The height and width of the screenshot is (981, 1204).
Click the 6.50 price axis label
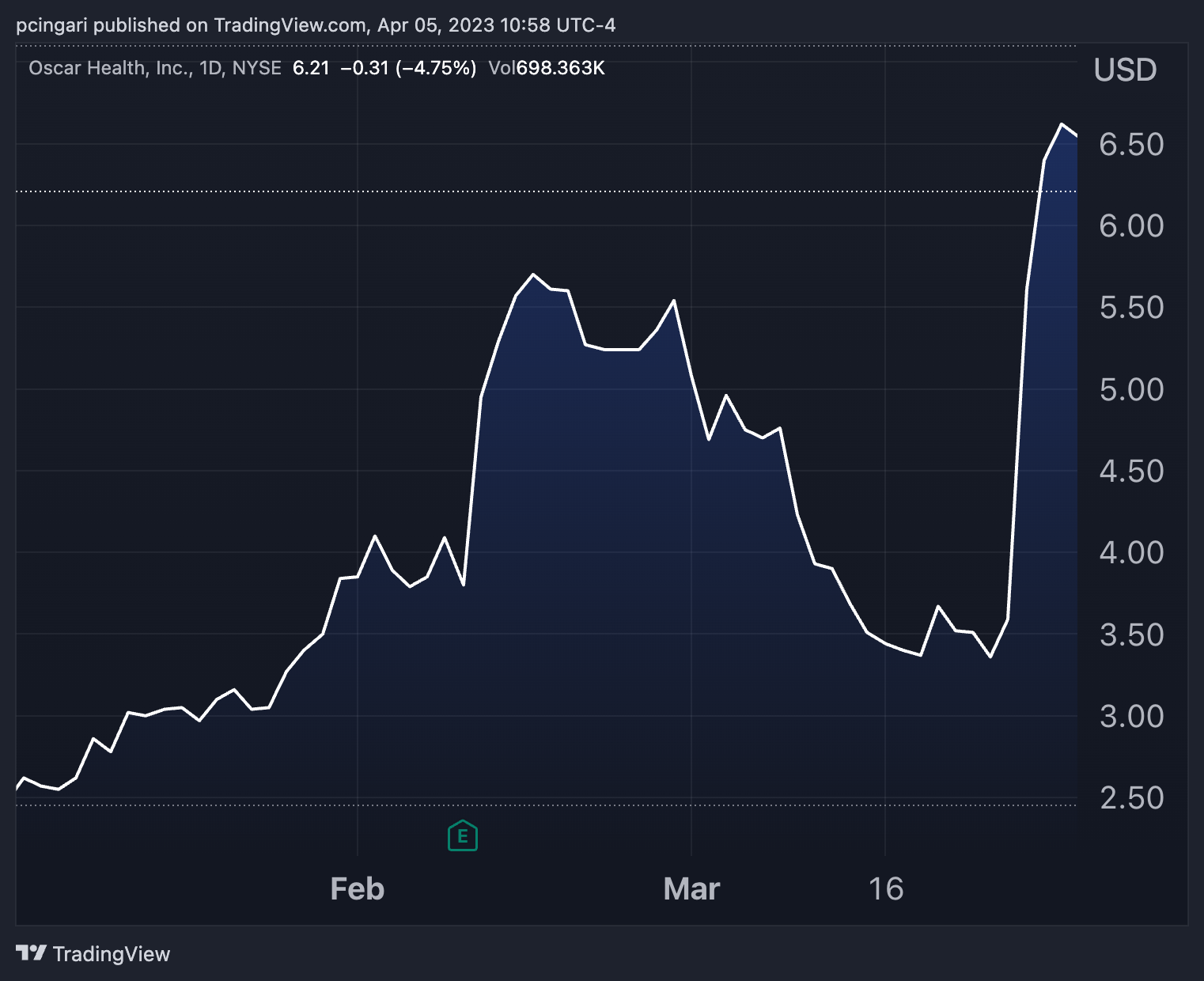point(1131,144)
